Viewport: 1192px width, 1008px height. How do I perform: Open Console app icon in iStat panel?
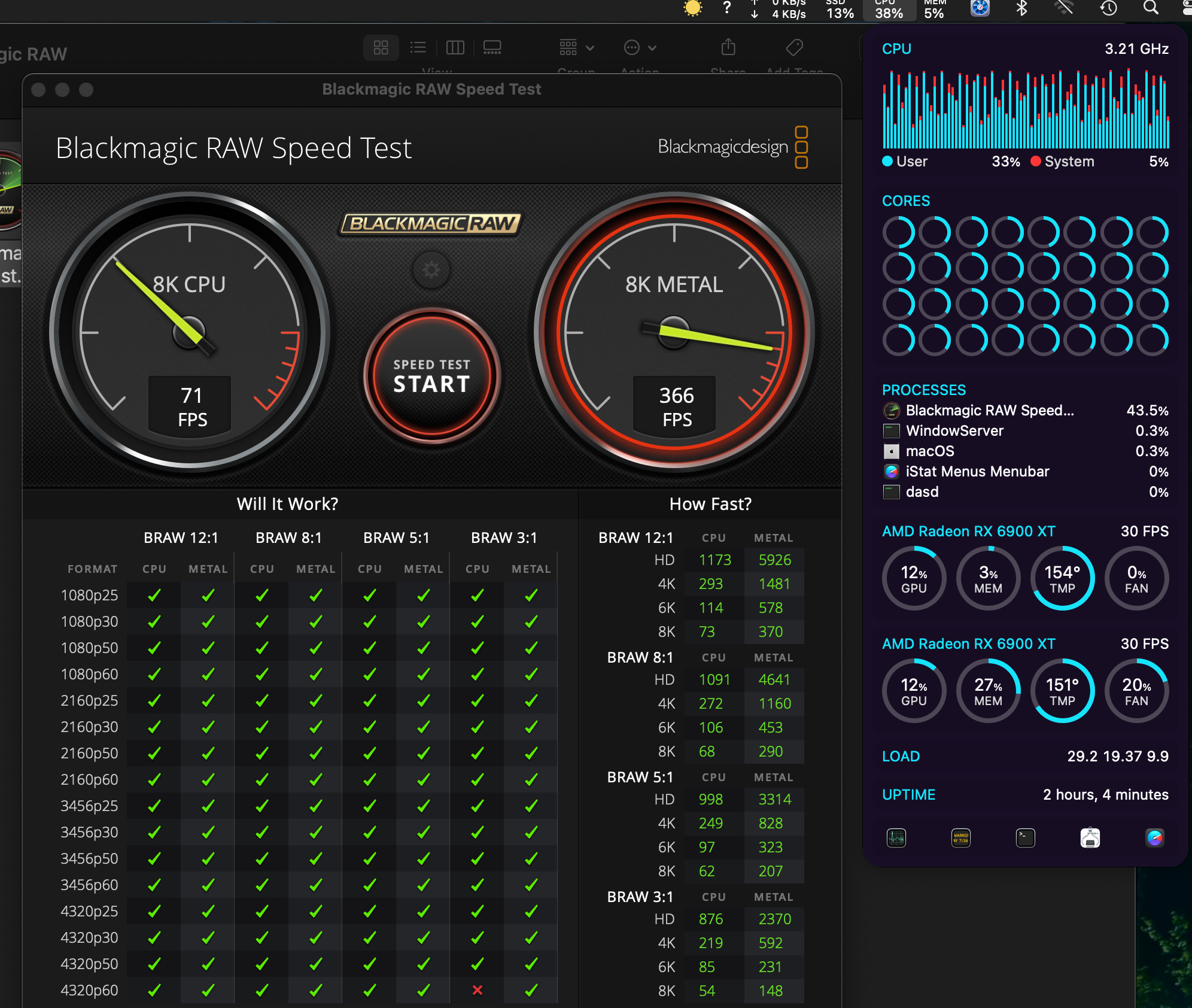tap(960, 838)
